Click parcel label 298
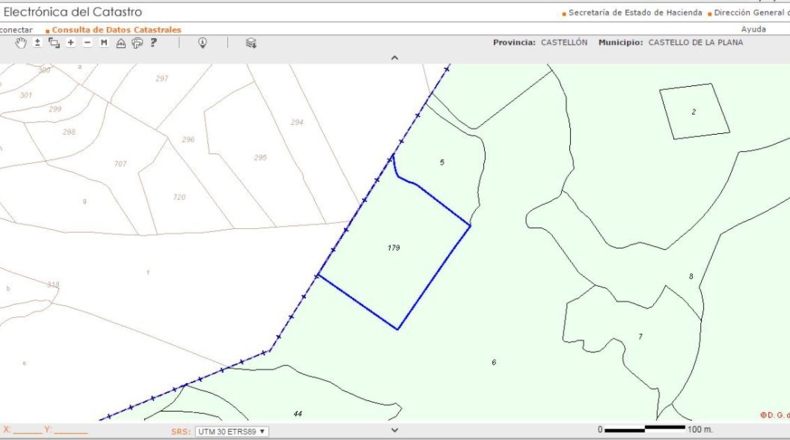Image resolution: width=790 pixels, height=440 pixels. pos(69,132)
